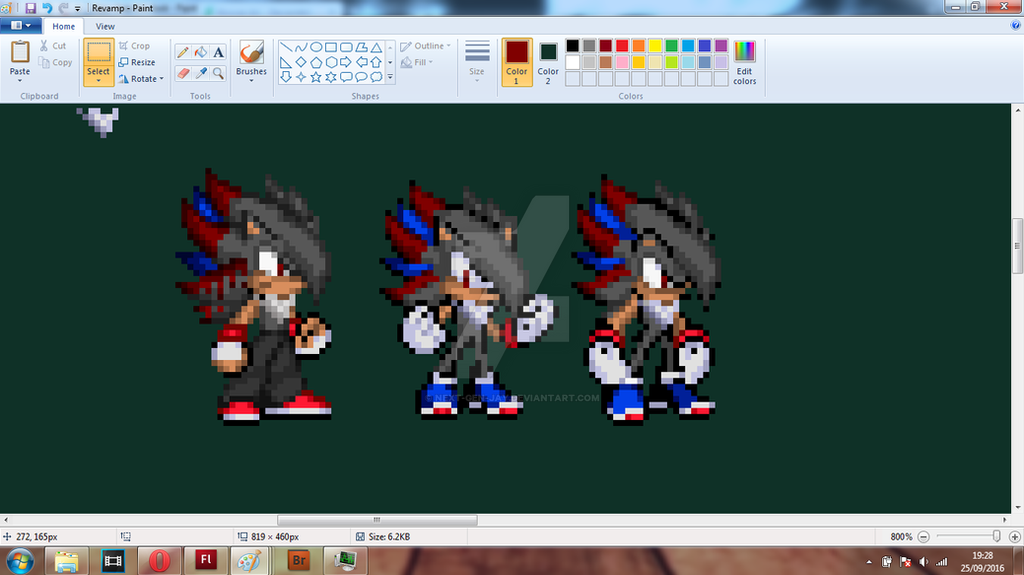Select the Pencil tool
The height and width of the screenshot is (575, 1024).
pyautogui.click(x=183, y=52)
